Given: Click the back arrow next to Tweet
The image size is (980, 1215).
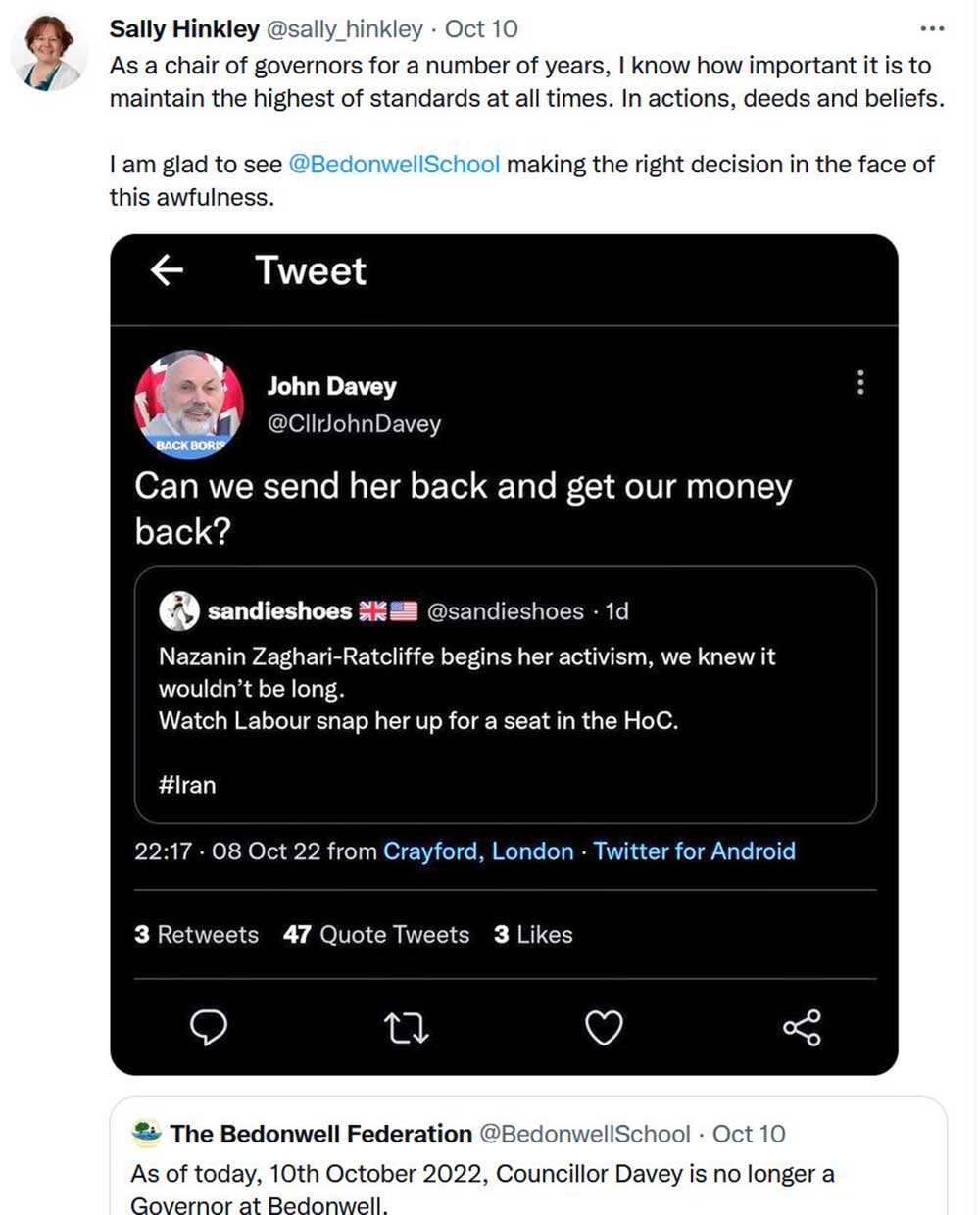Looking at the screenshot, I should [168, 269].
